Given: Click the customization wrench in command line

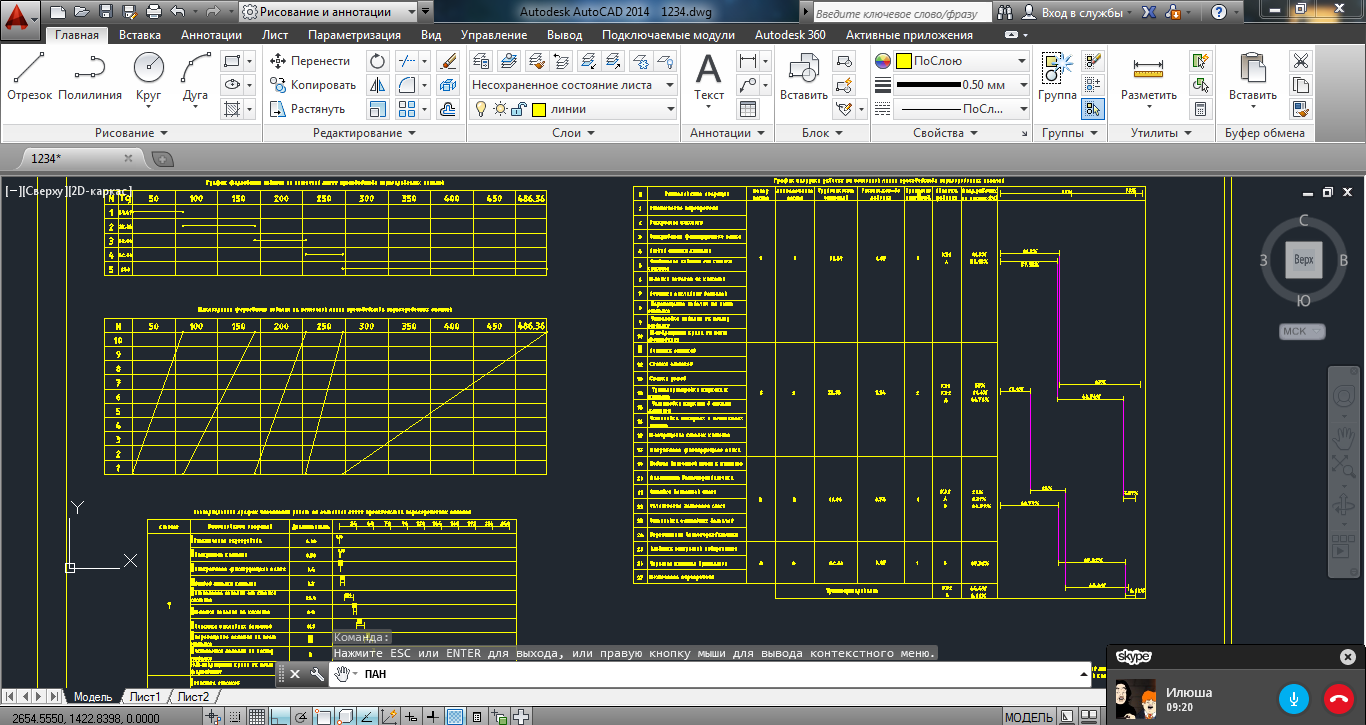Looking at the screenshot, I should 317,674.
